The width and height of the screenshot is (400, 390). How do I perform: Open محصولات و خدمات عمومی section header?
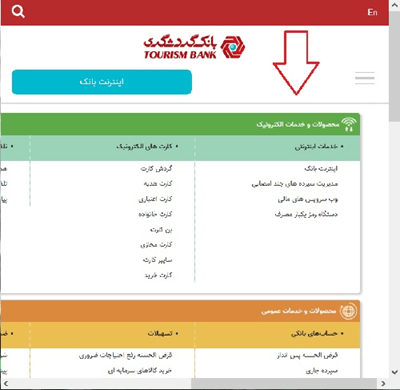(x=299, y=311)
